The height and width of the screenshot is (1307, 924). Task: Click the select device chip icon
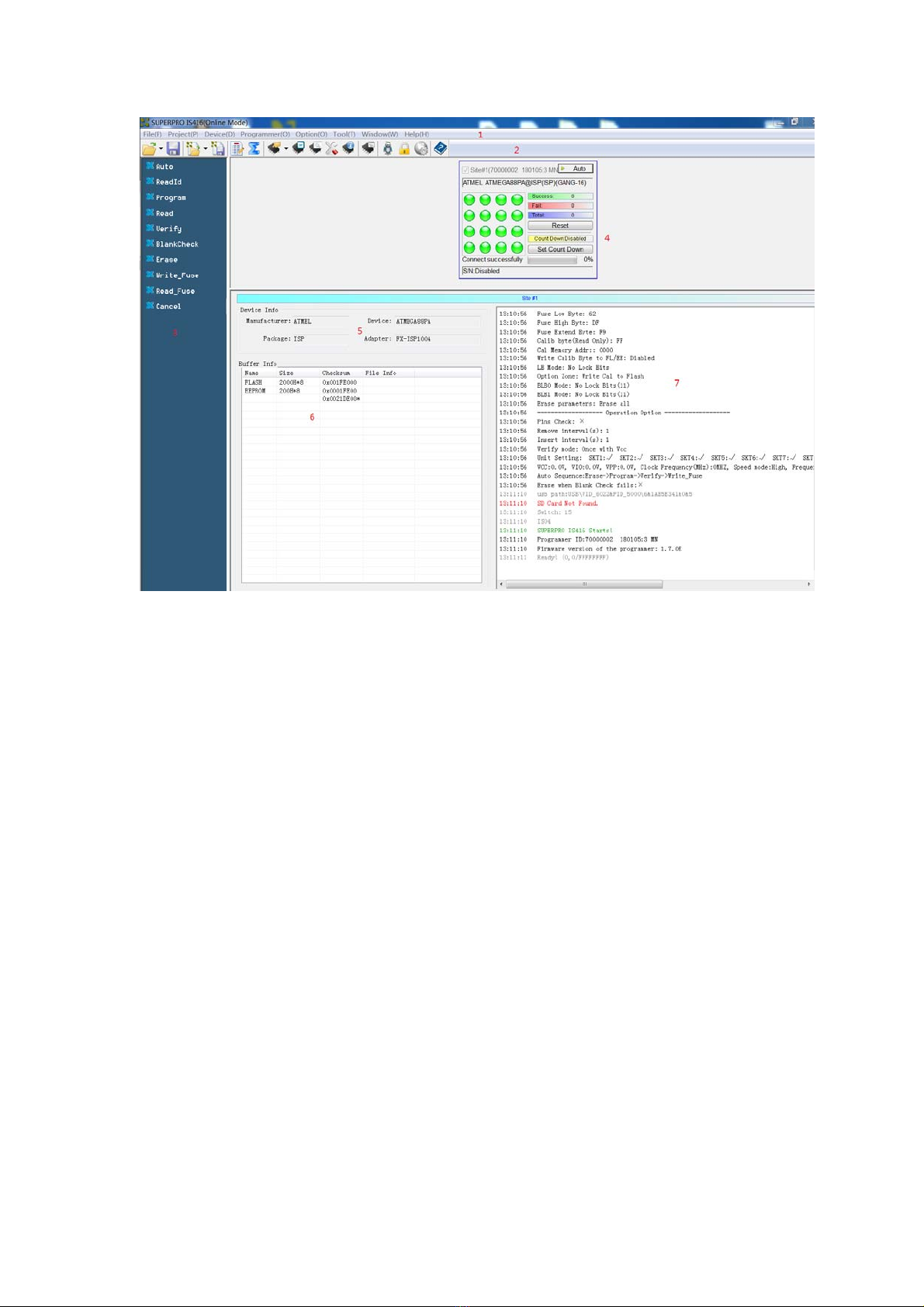tap(273, 148)
